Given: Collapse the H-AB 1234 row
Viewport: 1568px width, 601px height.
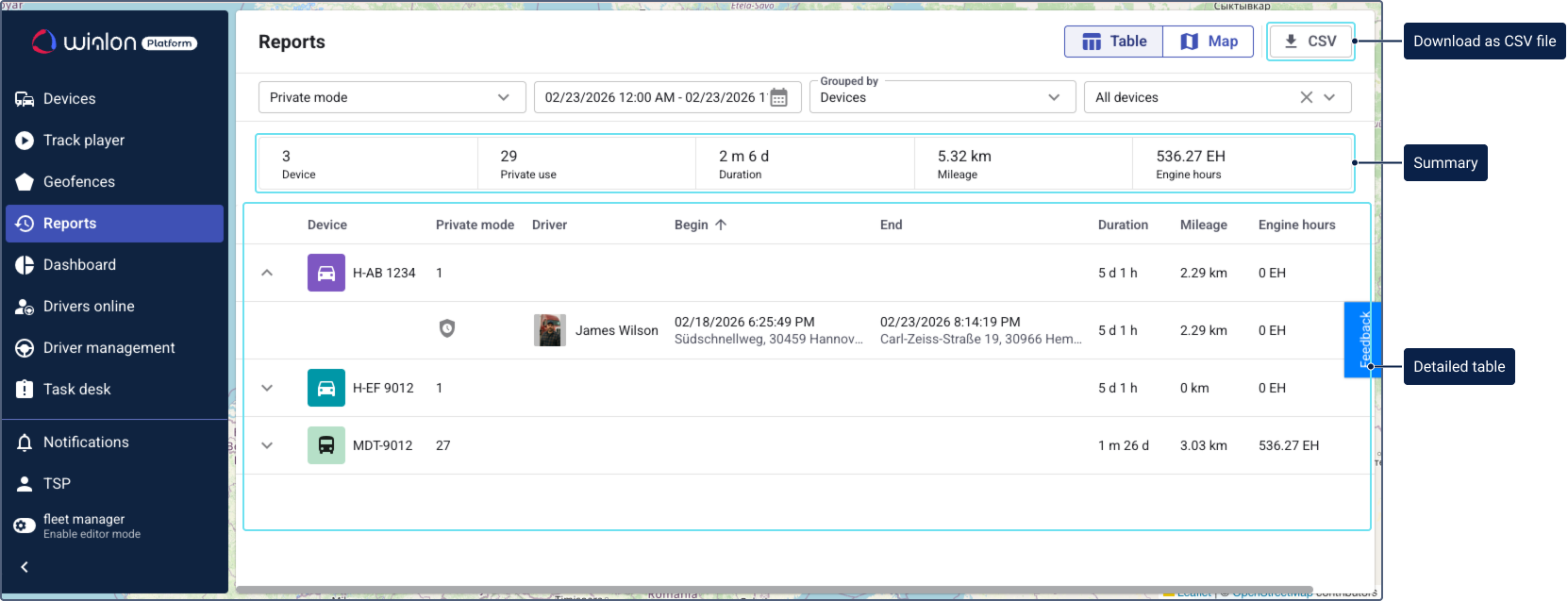Looking at the screenshot, I should click(267, 273).
